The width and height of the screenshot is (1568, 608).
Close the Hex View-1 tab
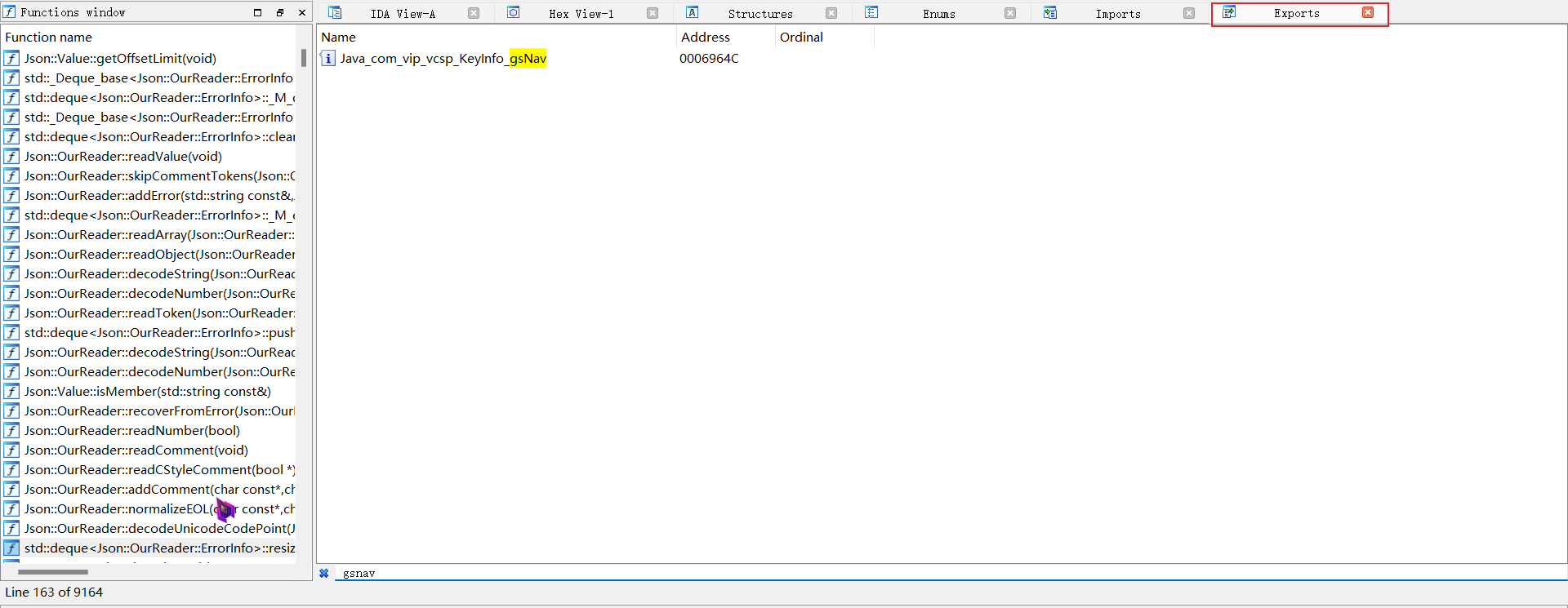[x=653, y=13]
